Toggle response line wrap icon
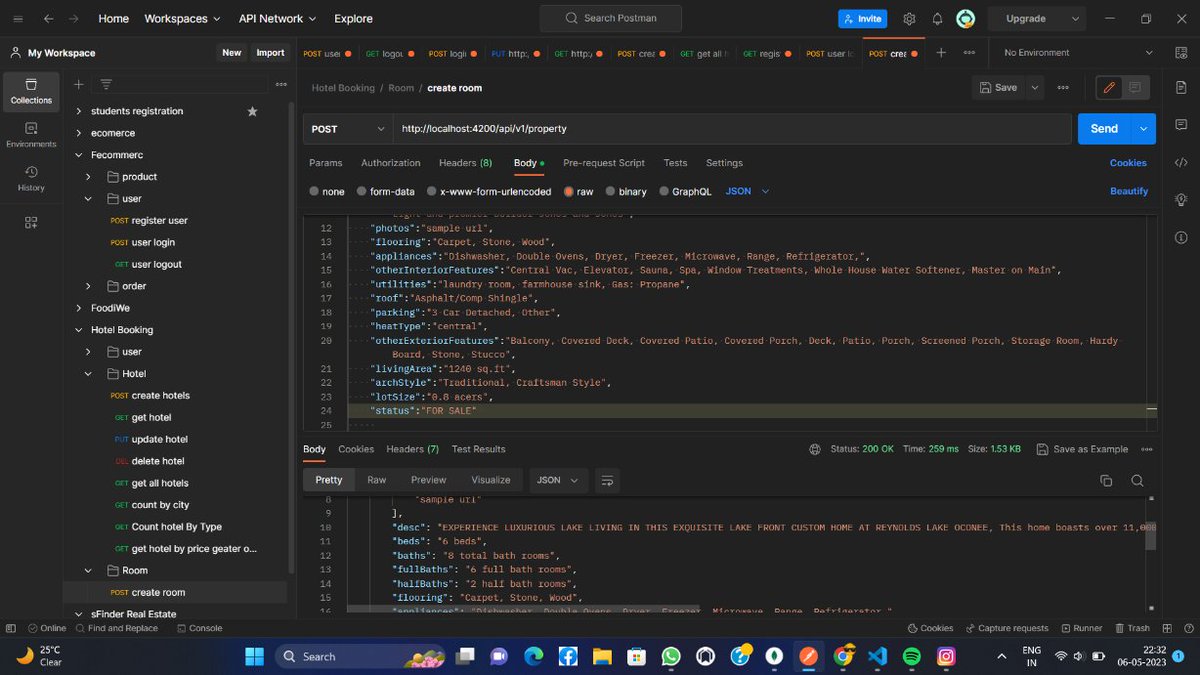The height and width of the screenshot is (675, 1200). 607,481
